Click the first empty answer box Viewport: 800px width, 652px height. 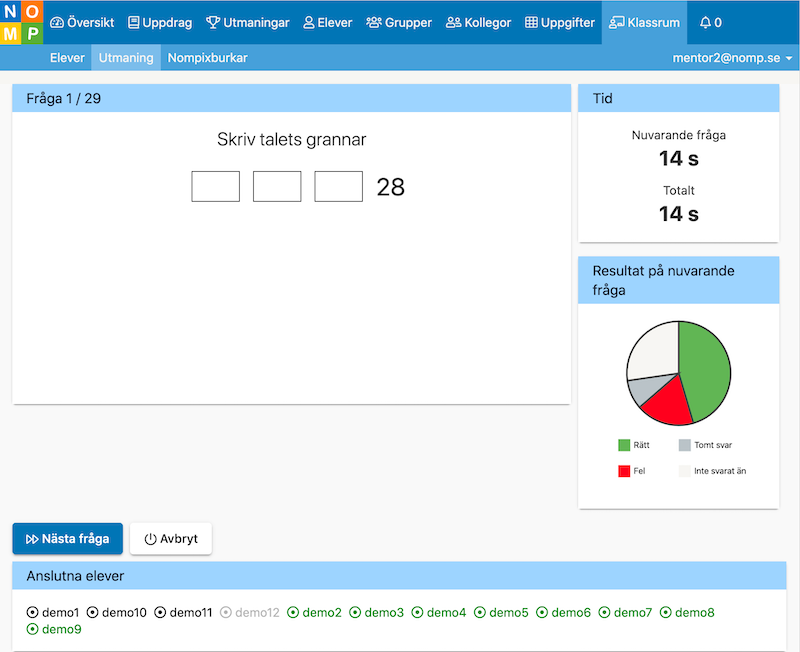pos(216,187)
